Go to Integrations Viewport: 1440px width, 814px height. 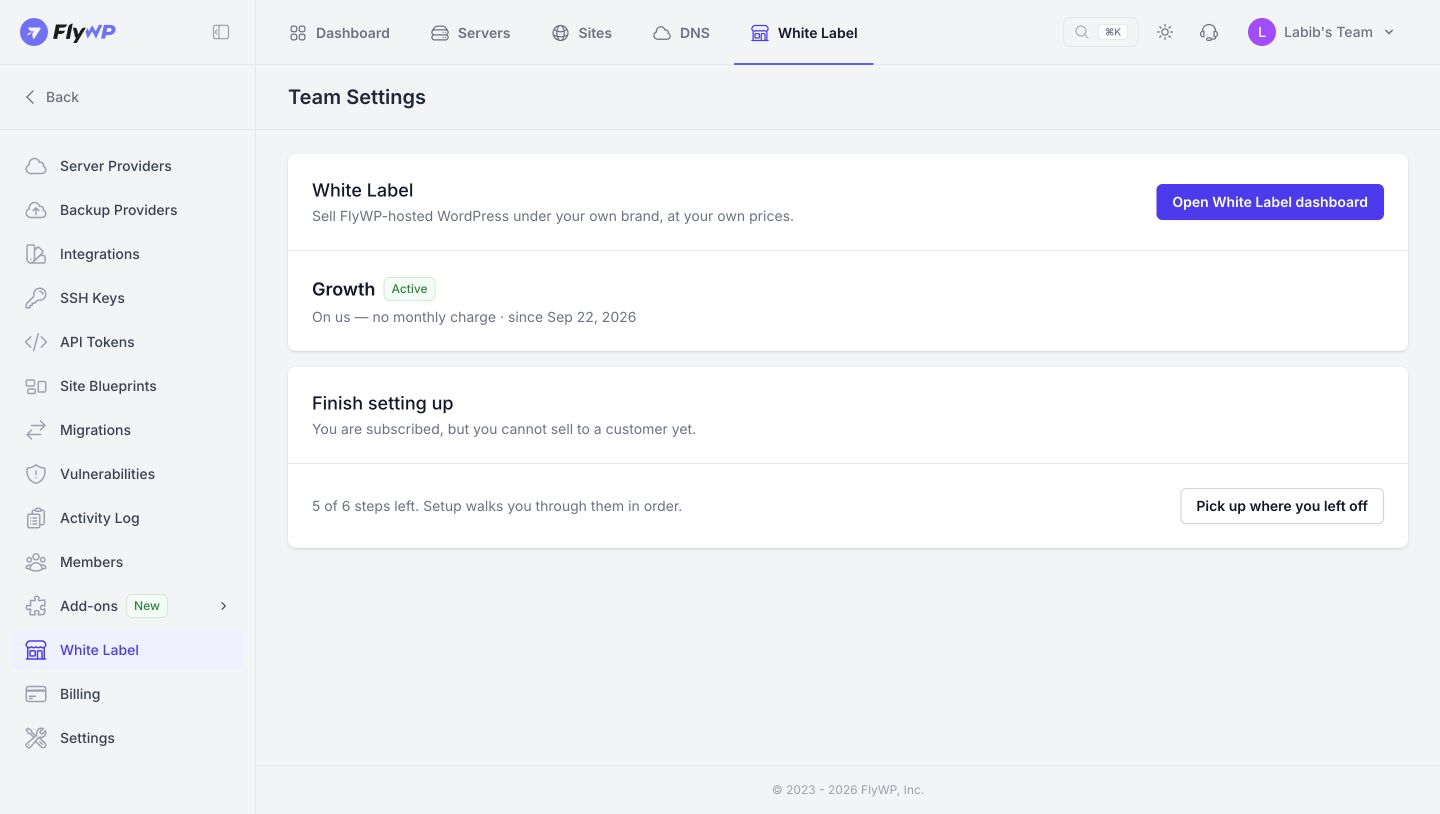(127, 254)
